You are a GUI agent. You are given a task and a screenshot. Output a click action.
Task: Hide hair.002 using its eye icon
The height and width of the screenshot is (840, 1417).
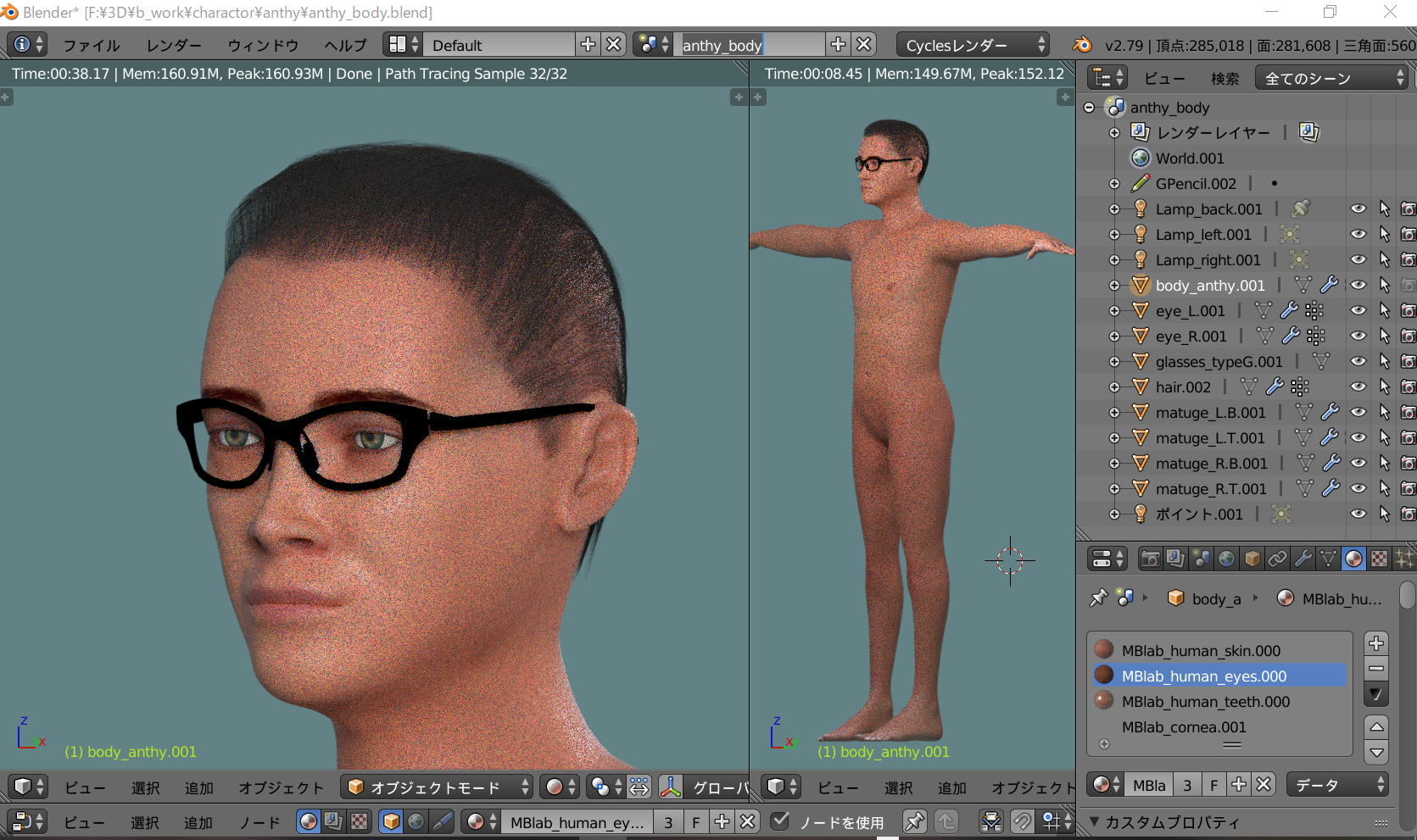(1358, 387)
